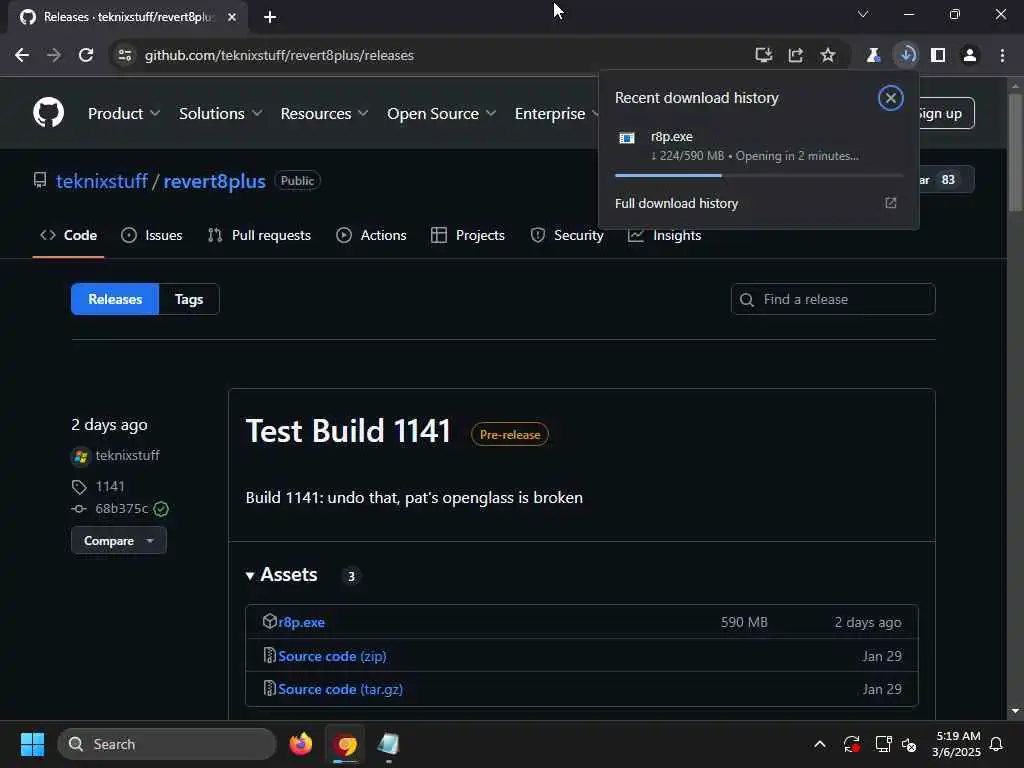
Task: Open Chrome three-dot menu
Action: (x=1002, y=56)
